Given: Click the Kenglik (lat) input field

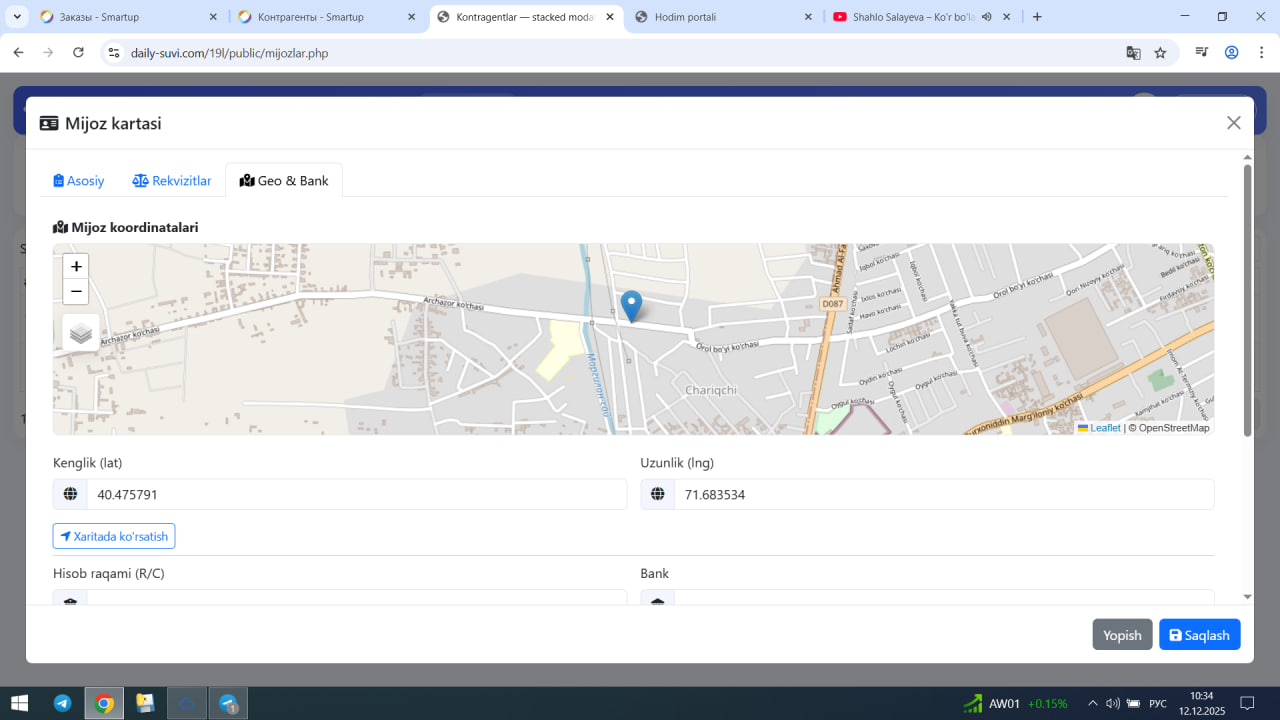Looking at the screenshot, I should 357,494.
